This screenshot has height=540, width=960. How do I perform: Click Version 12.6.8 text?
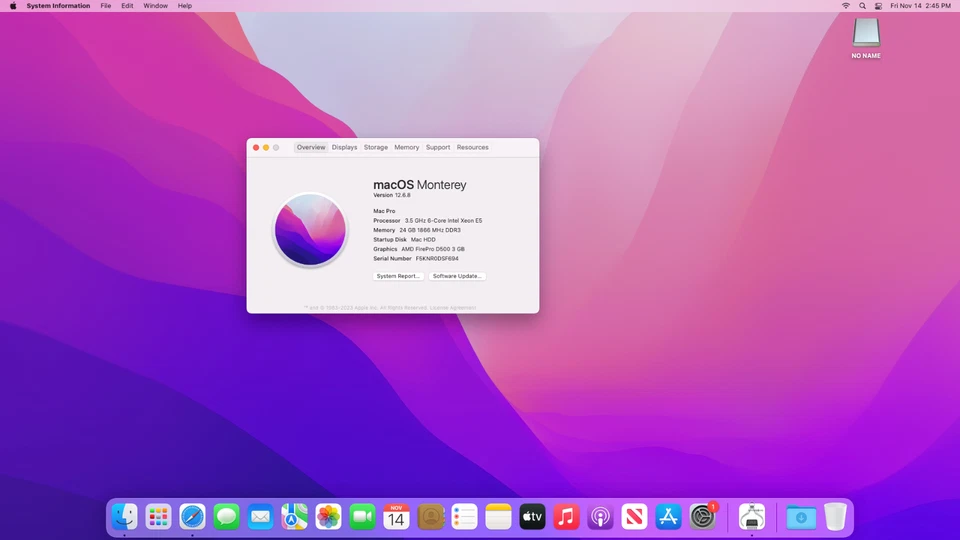click(x=392, y=195)
